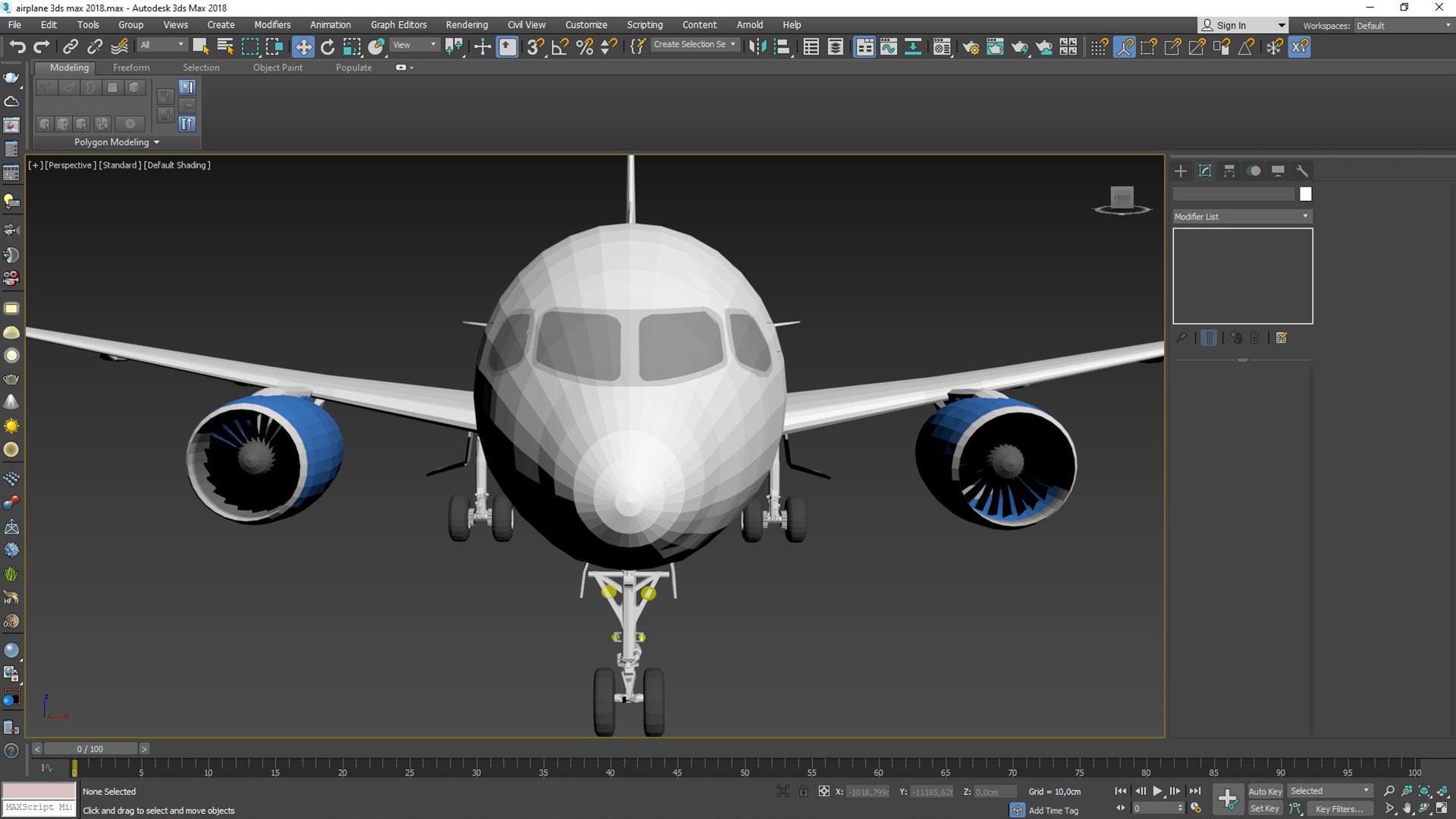Click the white object color swatch
Screen dimensions: 1456x819
point(1305,194)
